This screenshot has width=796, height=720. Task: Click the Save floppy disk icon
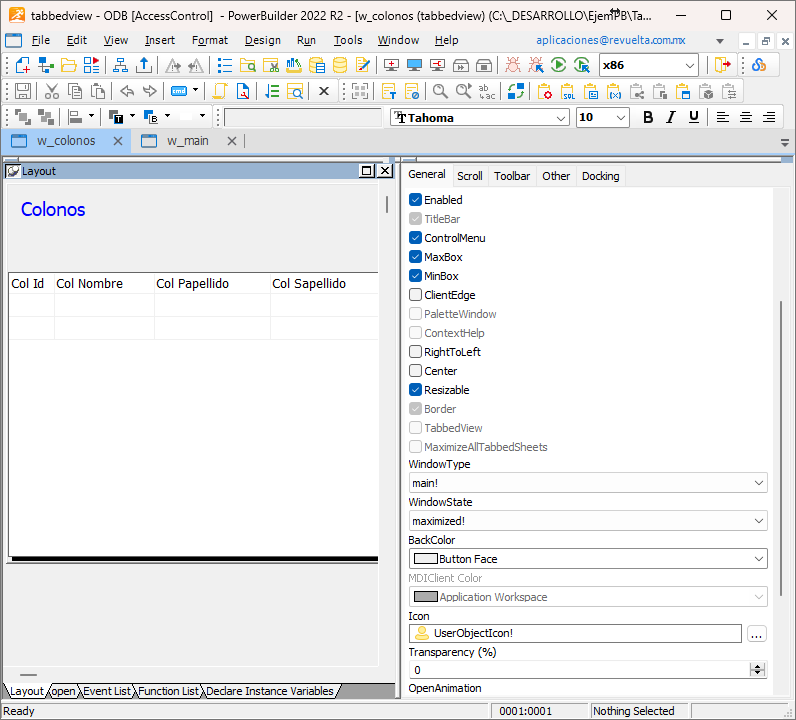point(23,91)
